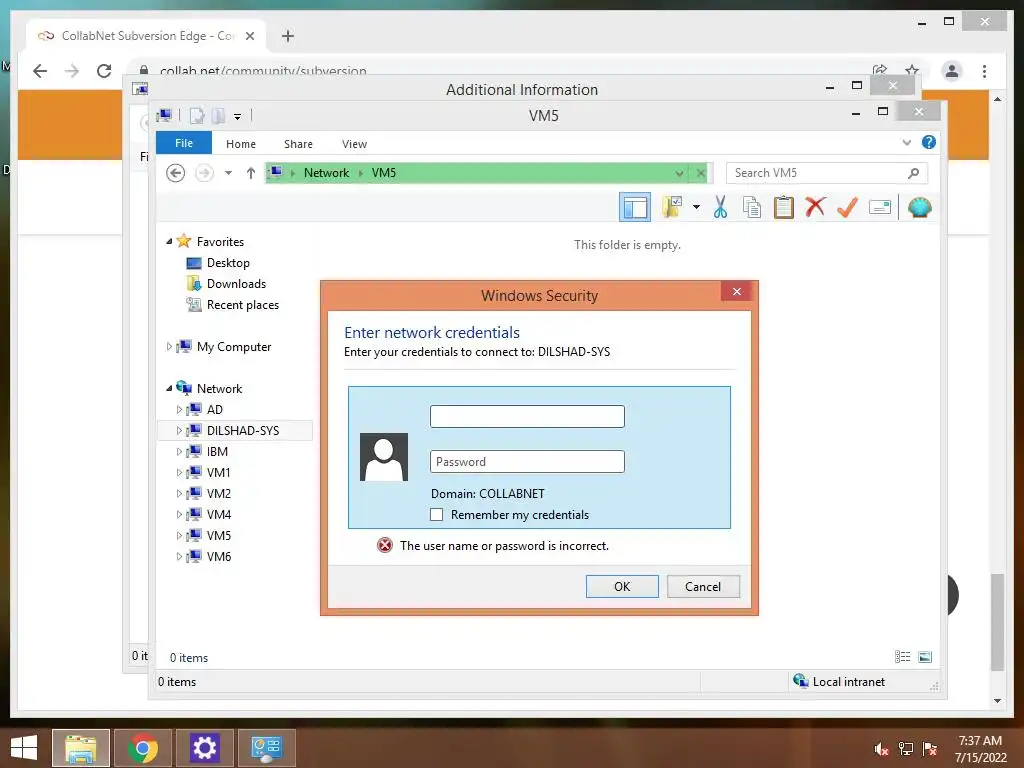Viewport: 1024px width, 768px height.
Task: Expand the ribbon with chevron arrow
Action: click(x=906, y=142)
